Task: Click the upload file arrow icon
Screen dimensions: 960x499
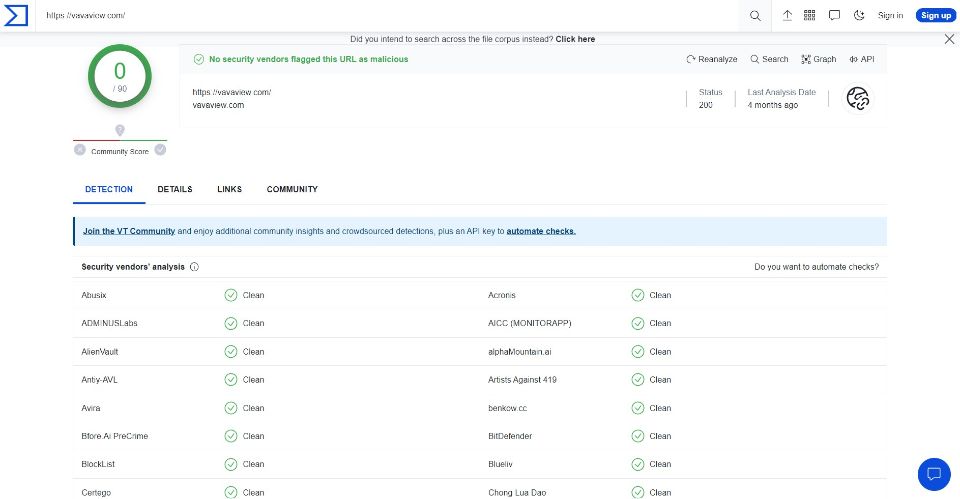Action: tap(787, 15)
